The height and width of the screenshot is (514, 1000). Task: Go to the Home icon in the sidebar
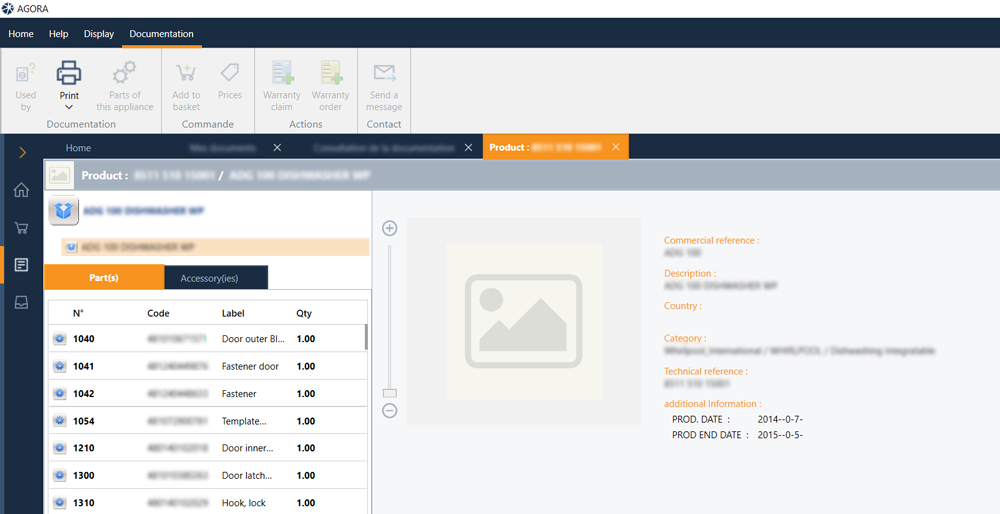click(21, 190)
